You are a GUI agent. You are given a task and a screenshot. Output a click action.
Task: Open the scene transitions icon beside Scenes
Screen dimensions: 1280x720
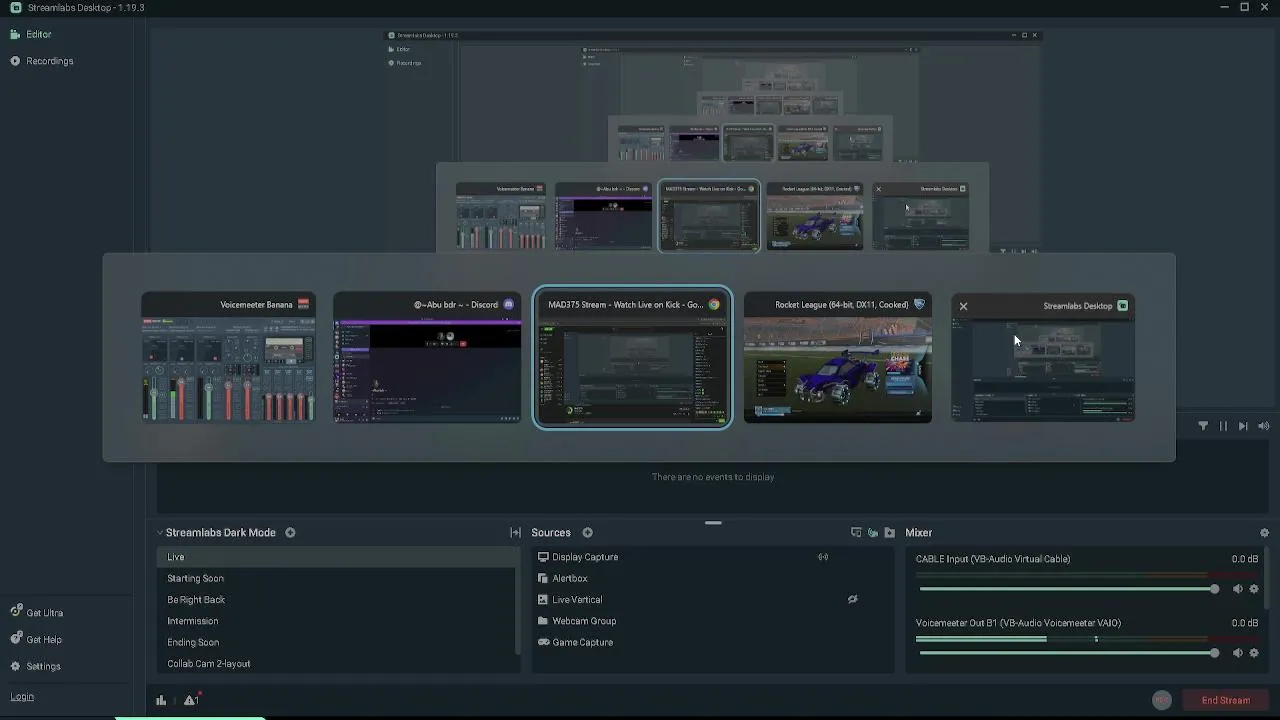coord(515,533)
